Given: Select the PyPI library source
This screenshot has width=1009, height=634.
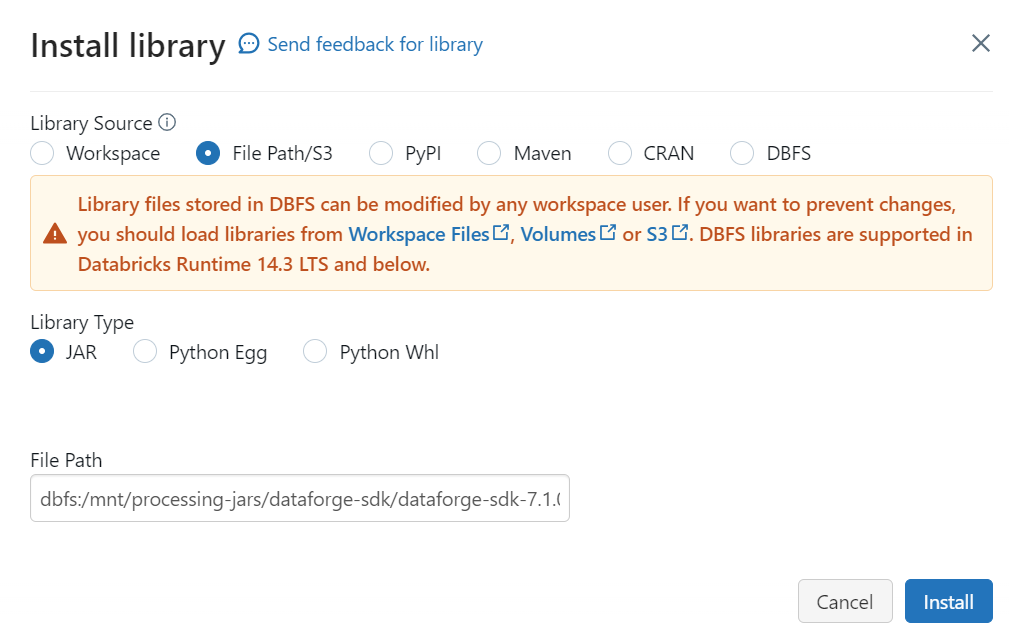Looking at the screenshot, I should (x=381, y=153).
